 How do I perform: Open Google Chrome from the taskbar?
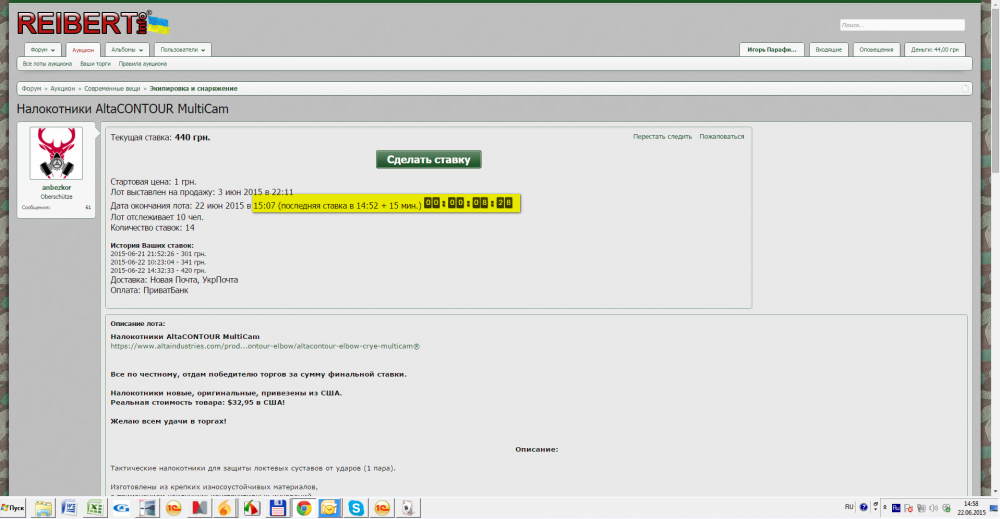point(304,508)
